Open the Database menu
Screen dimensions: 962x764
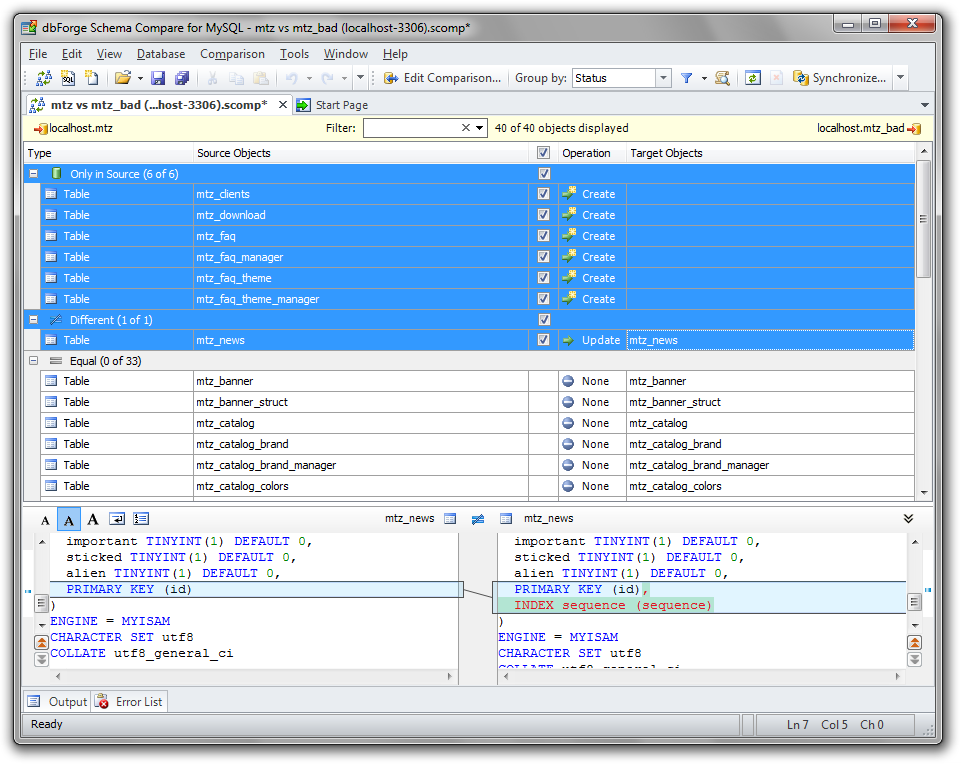pos(161,54)
